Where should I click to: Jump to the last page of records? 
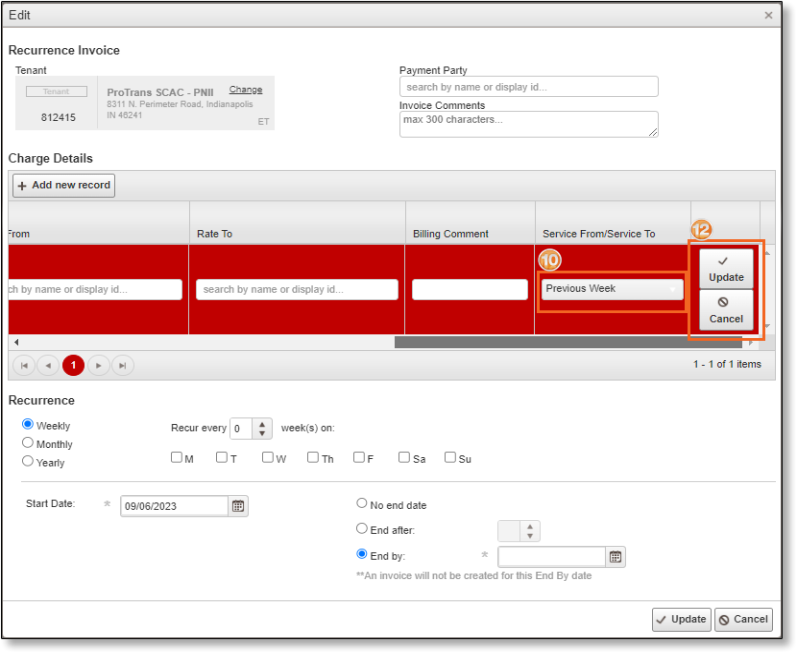[x=122, y=366]
